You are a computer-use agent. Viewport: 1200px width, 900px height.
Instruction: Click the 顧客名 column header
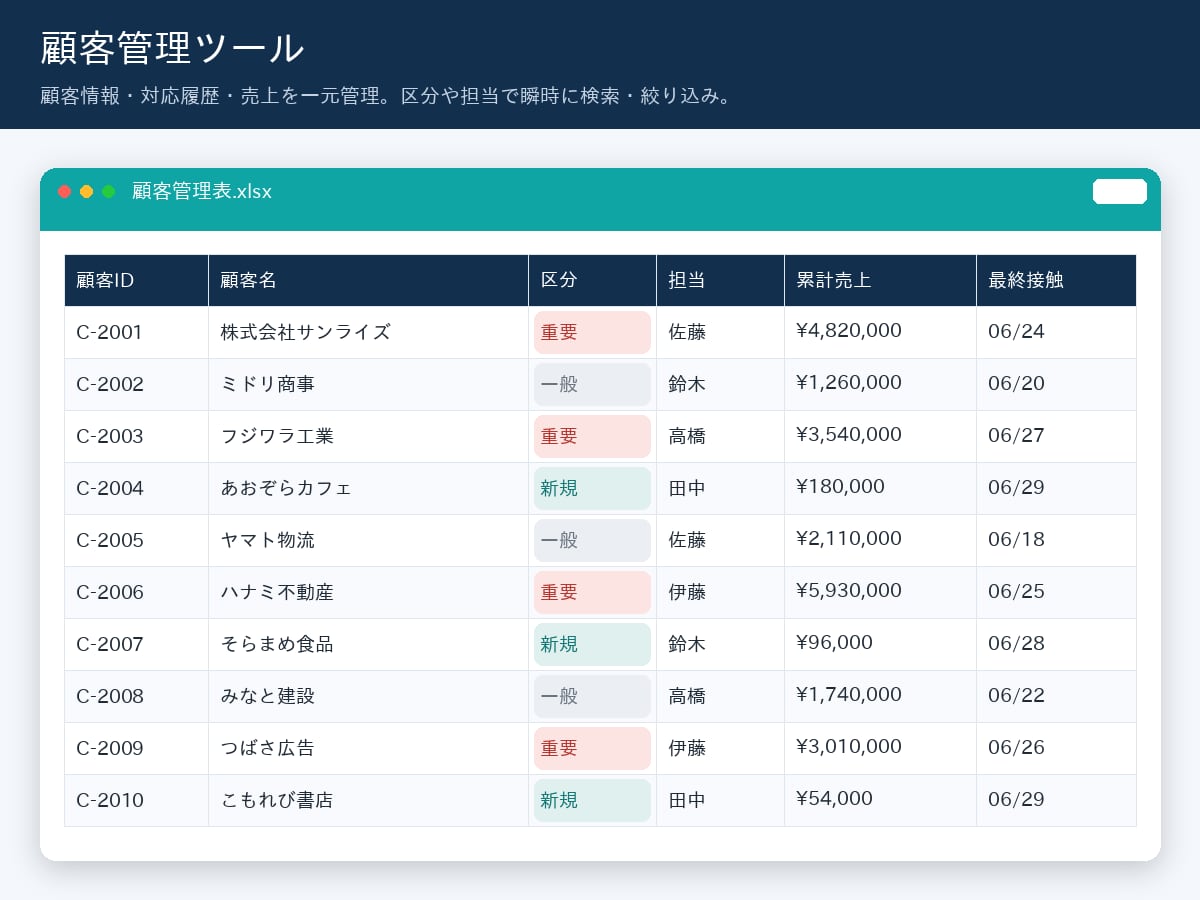[x=369, y=281]
